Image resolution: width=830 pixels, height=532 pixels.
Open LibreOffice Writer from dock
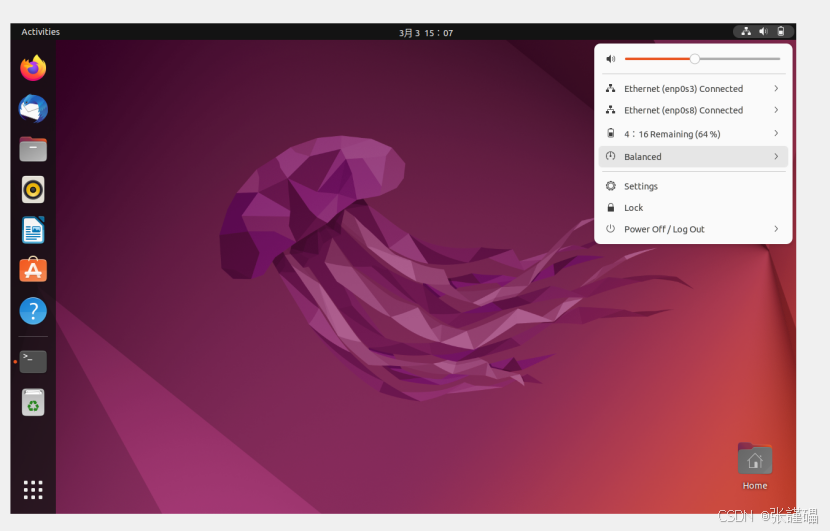coord(33,230)
